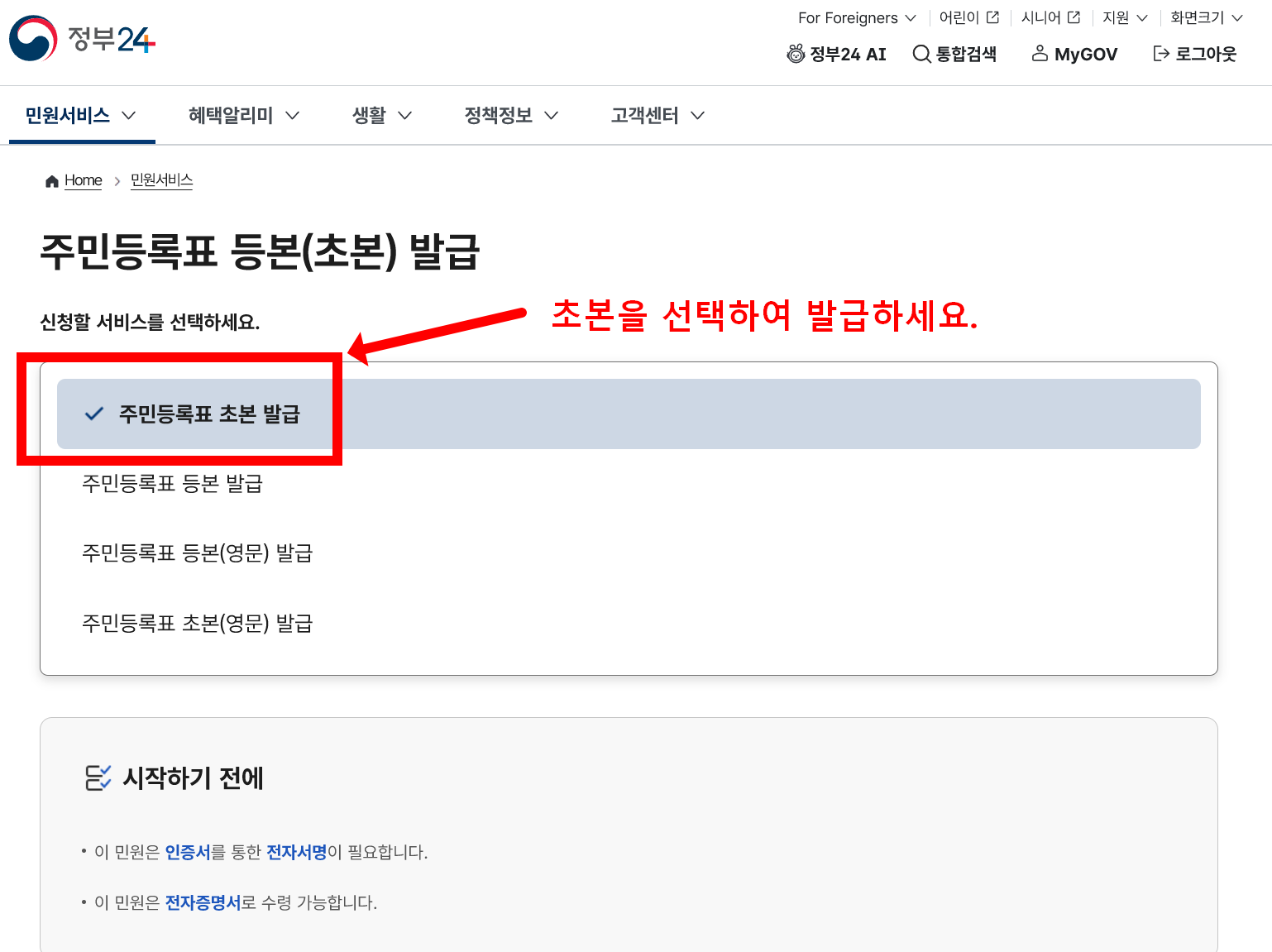Image resolution: width=1272 pixels, height=952 pixels.
Task: Open the 화면크기 dropdown
Action: [x=1204, y=17]
